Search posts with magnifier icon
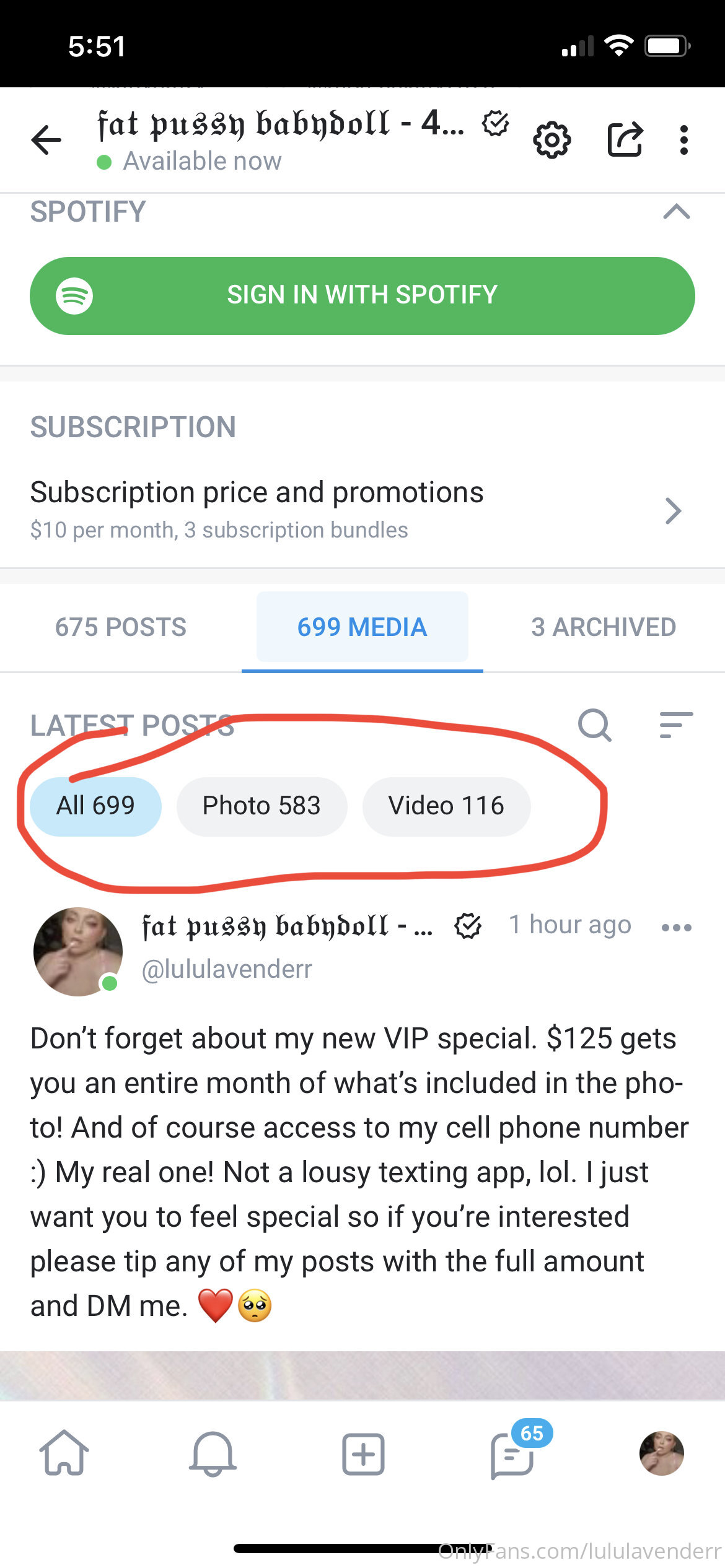 point(594,725)
